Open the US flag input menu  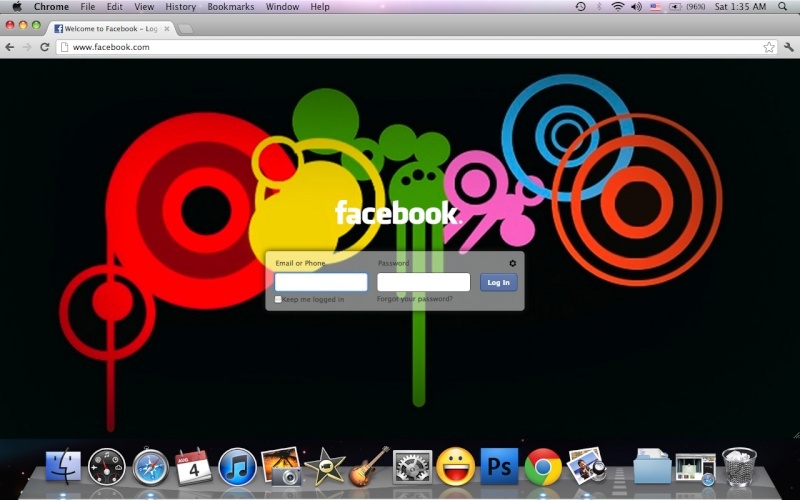click(656, 7)
